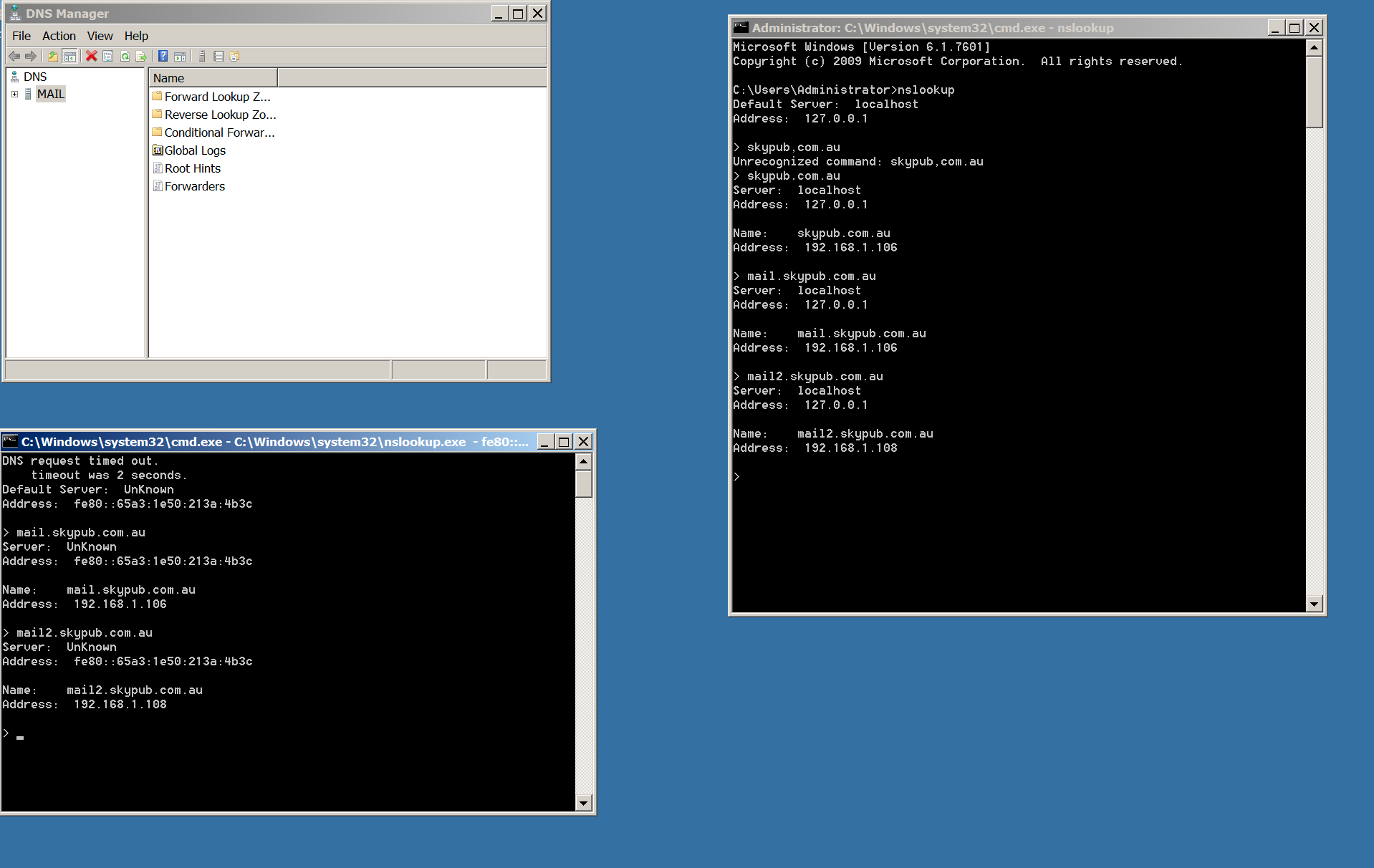Screen dimensions: 1374x868
Task: Click the Up One Level folder toolbar icon
Action: [53, 56]
